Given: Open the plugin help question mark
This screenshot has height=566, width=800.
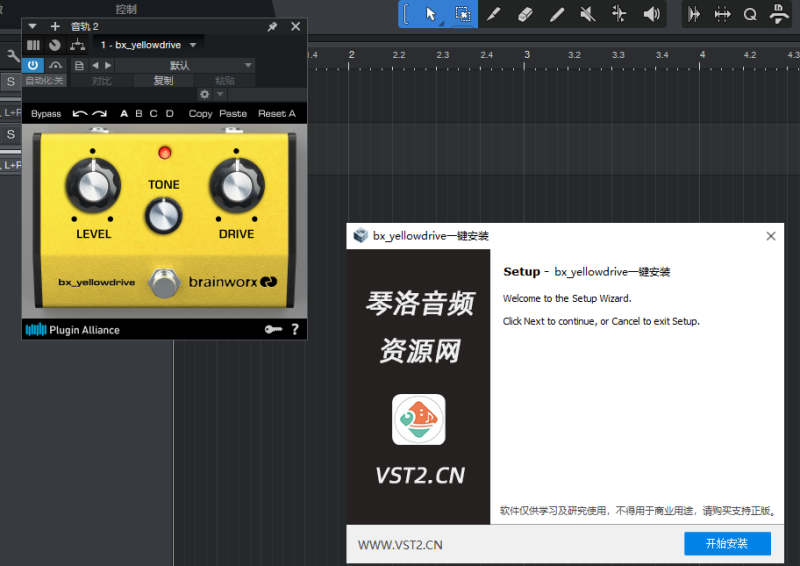Looking at the screenshot, I should pyautogui.click(x=295, y=329).
